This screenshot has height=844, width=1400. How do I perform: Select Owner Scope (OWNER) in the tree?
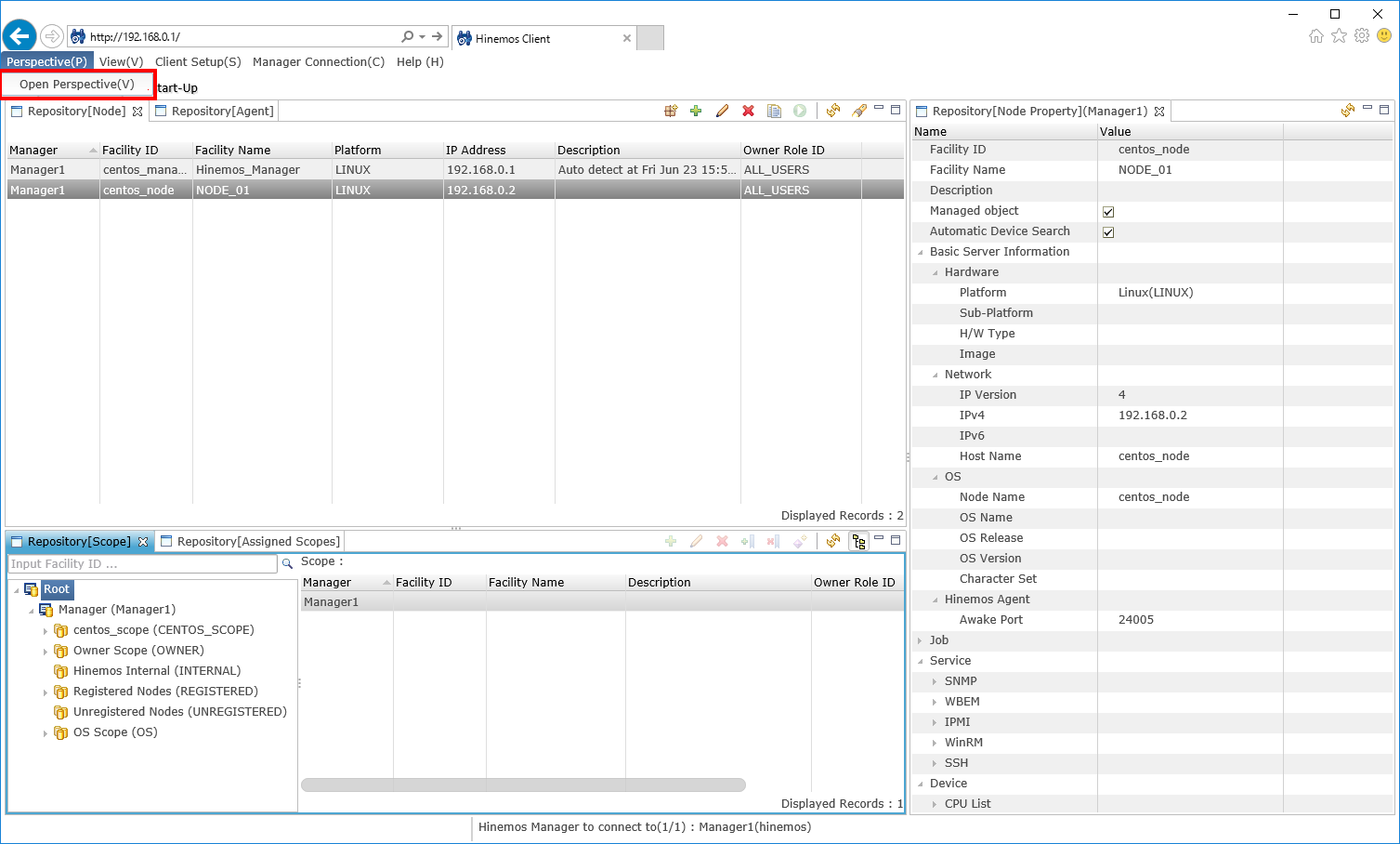(138, 651)
